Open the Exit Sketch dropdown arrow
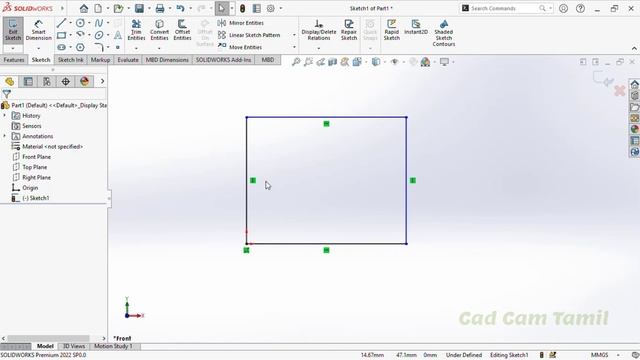The width and height of the screenshot is (640, 360). tap(13, 48)
